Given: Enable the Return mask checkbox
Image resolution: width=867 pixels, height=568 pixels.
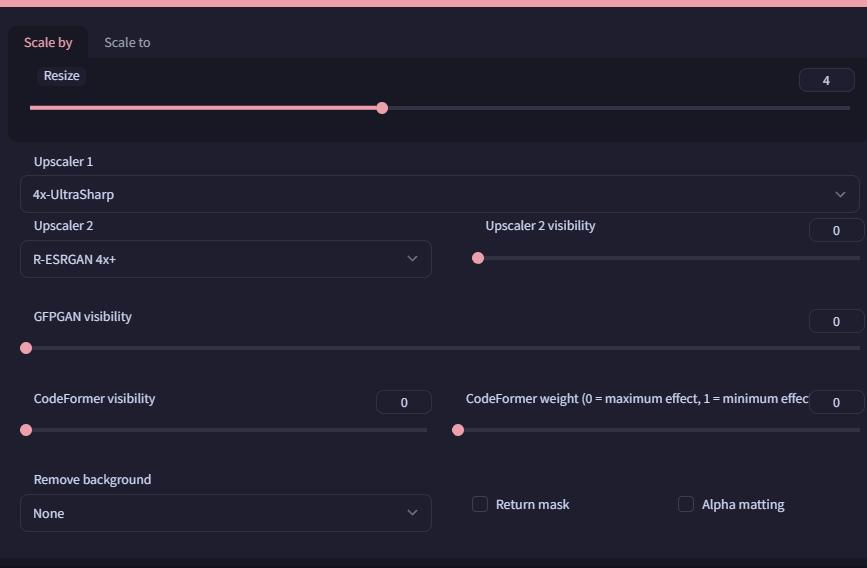Looking at the screenshot, I should (x=480, y=504).
